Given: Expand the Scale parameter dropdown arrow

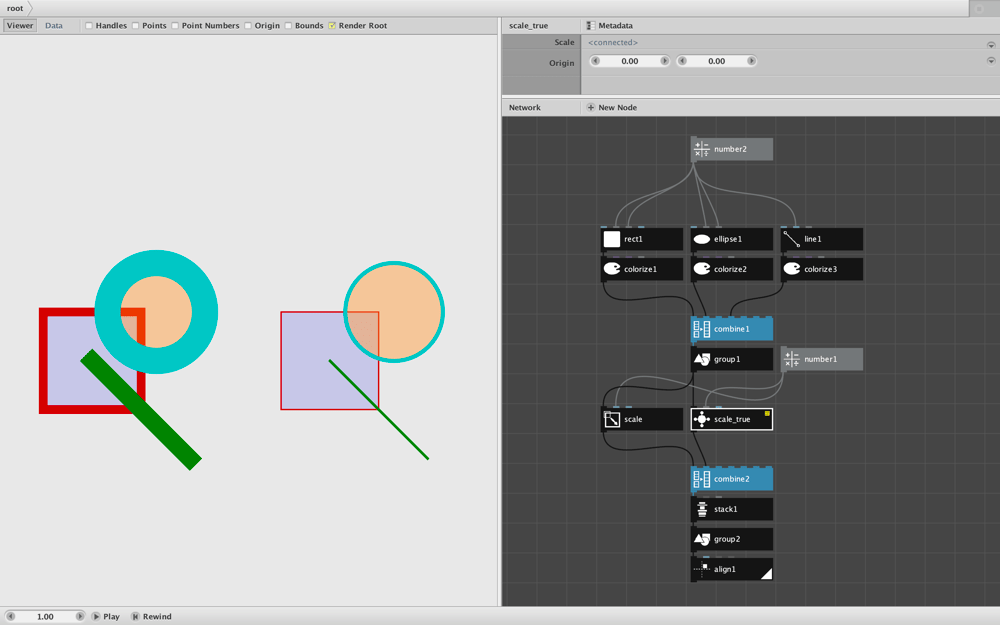Looking at the screenshot, I should 991,45.
